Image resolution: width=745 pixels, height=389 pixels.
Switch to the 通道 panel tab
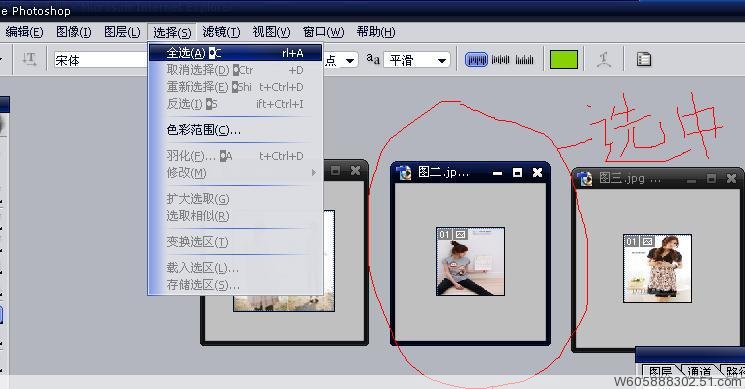coord(699,371)
